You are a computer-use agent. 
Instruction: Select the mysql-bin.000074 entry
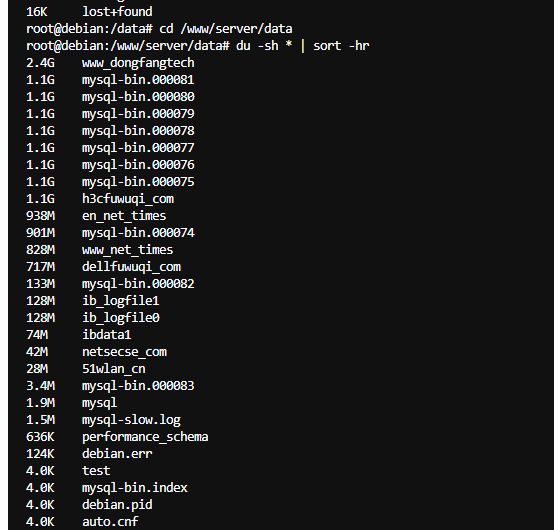(x=110, y=233)
